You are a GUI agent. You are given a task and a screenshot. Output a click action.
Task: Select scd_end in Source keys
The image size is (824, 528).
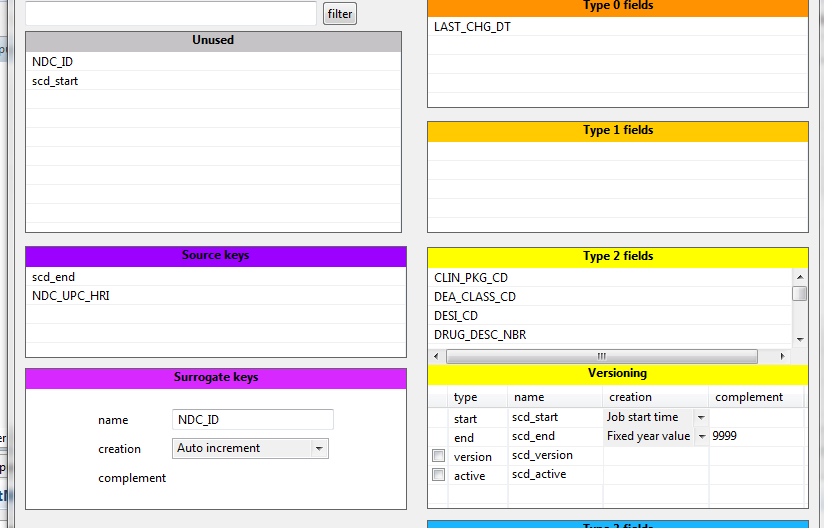(x=215, y=277)
